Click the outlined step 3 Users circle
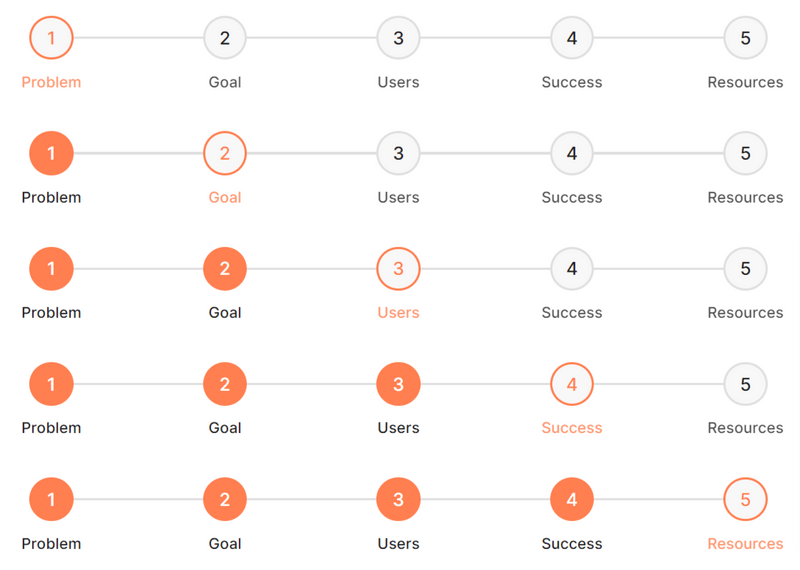Screen dimensions: 800x570 [x=398, y=269]
